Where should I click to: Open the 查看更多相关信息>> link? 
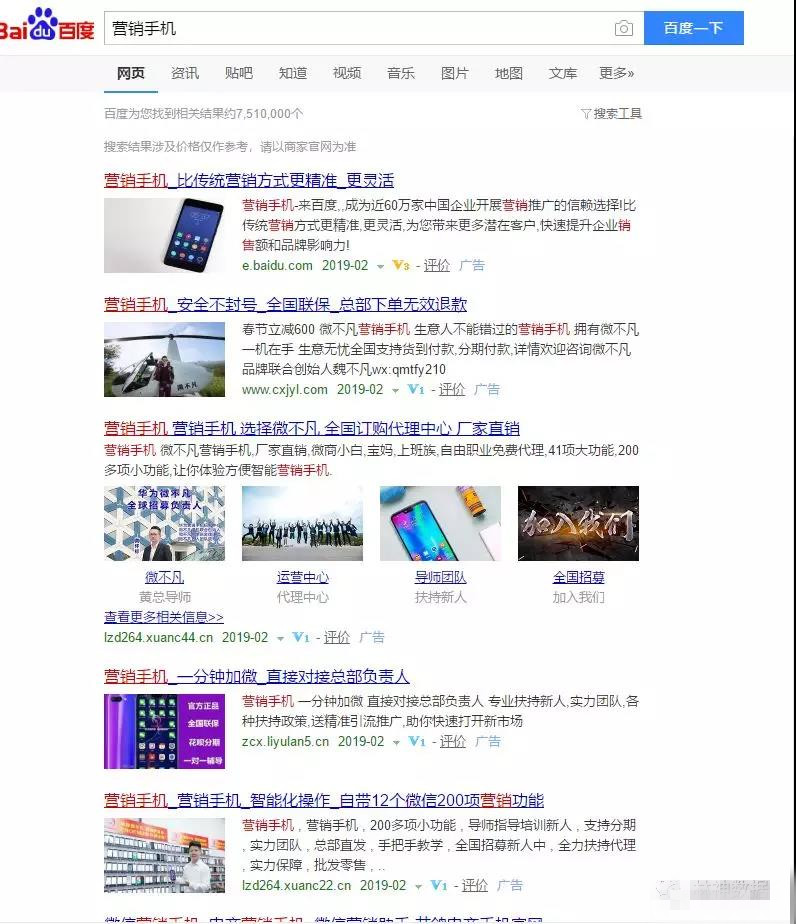[x=164, y=617]
